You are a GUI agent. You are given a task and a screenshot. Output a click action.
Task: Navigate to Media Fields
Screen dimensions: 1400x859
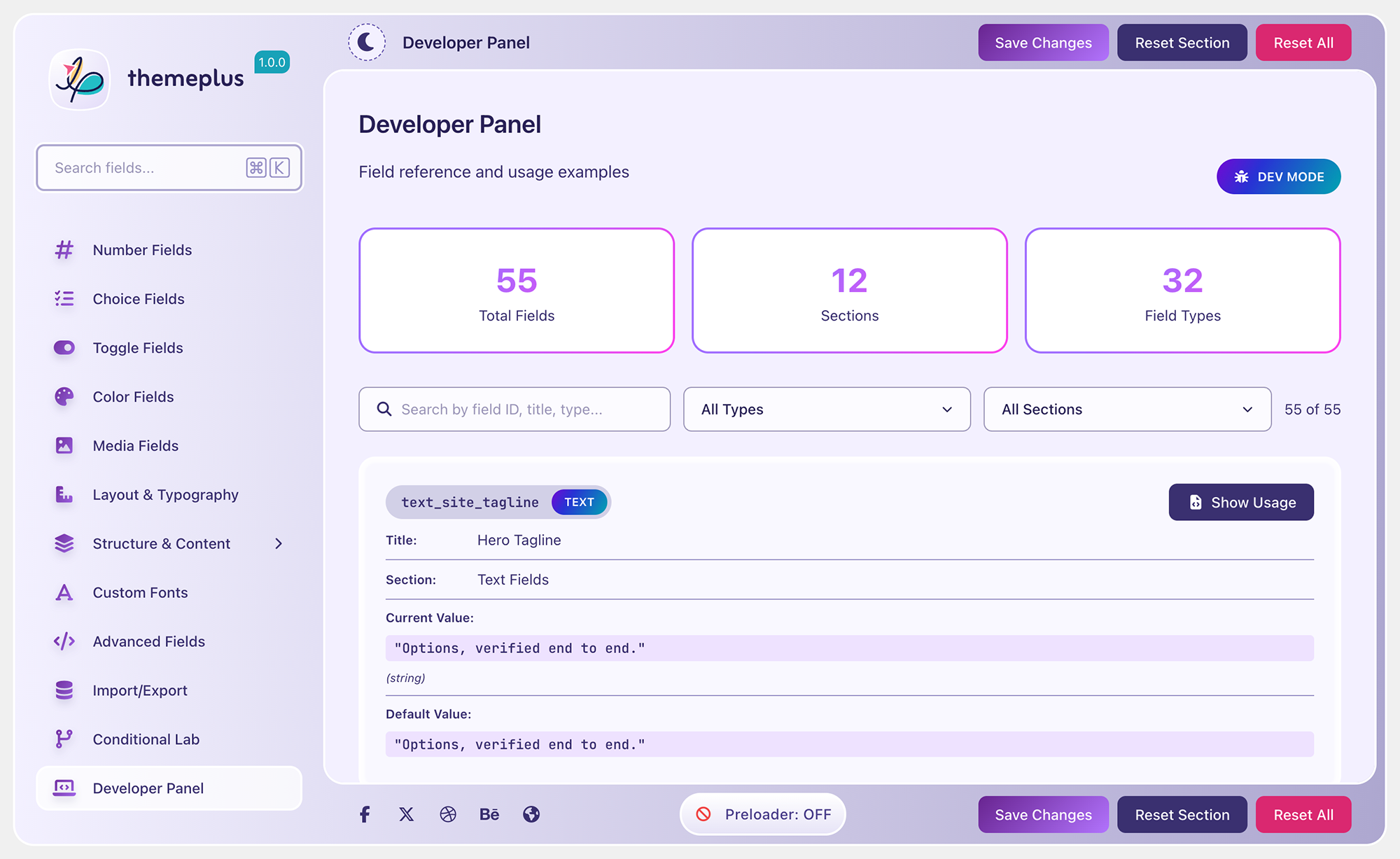(x=169, y=446)
